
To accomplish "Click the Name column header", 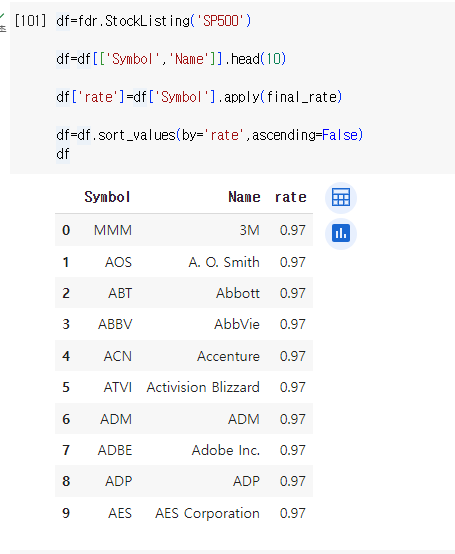I will 244,197.
